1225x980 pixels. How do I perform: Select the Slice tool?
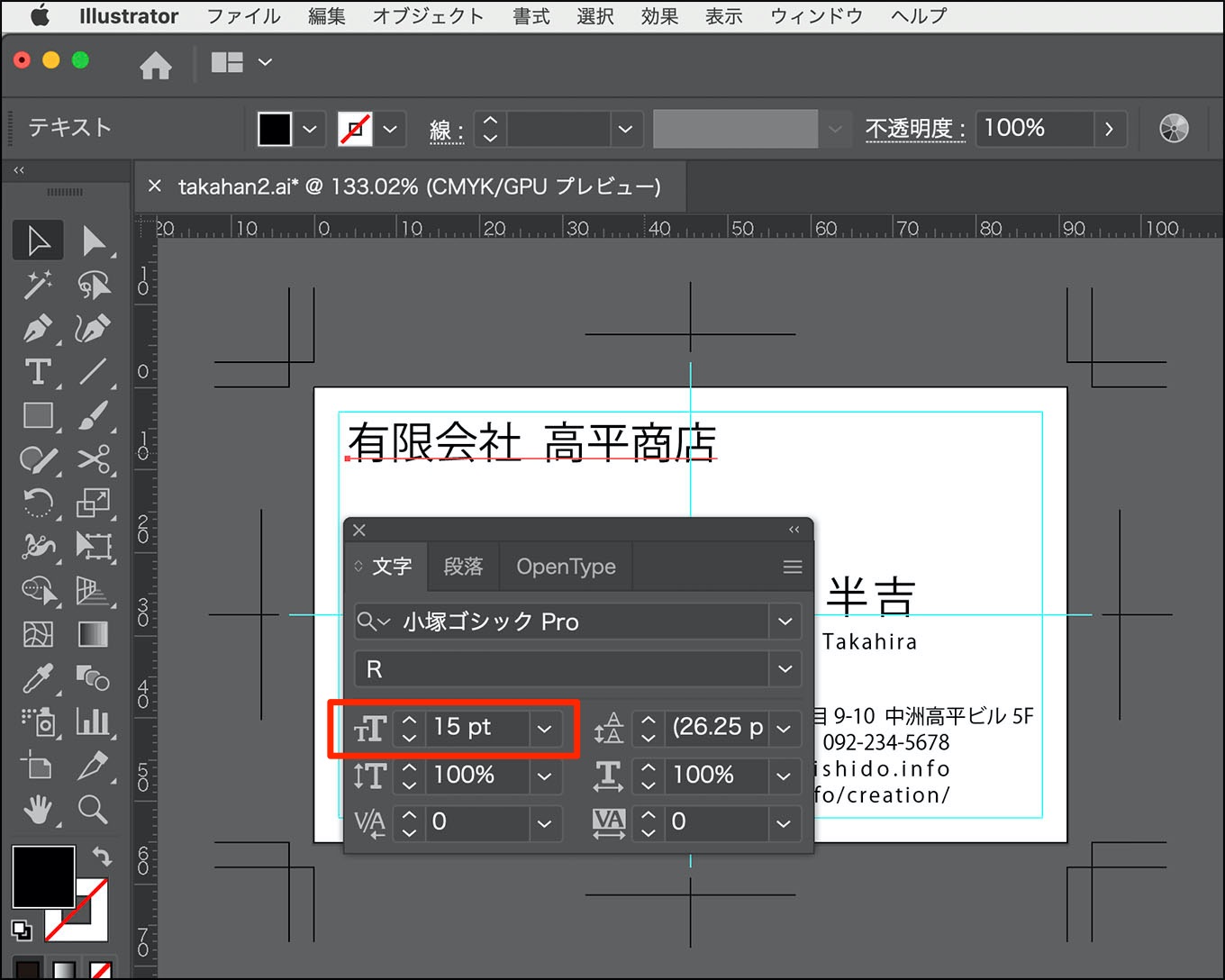[x=94, y=766]
